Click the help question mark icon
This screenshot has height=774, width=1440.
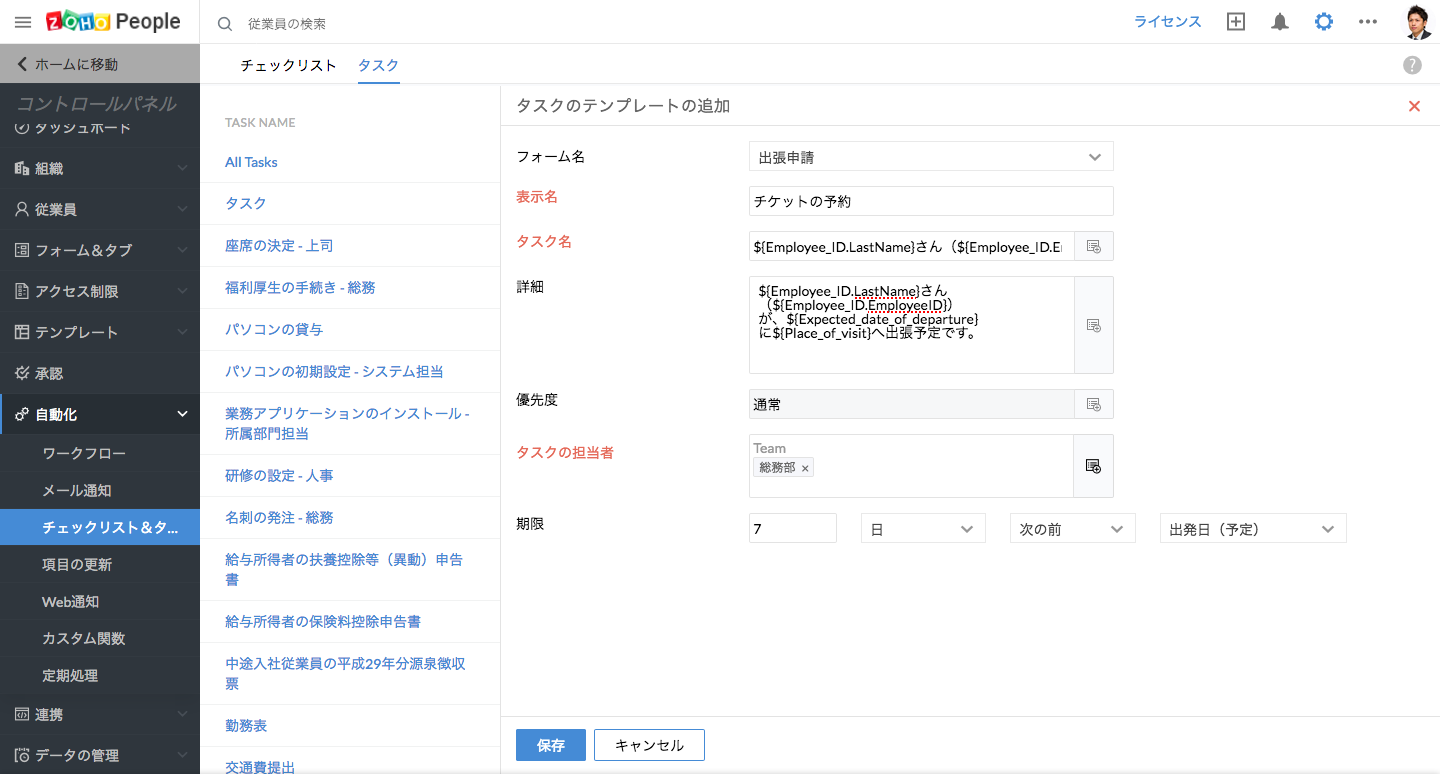coord(1412,65)
